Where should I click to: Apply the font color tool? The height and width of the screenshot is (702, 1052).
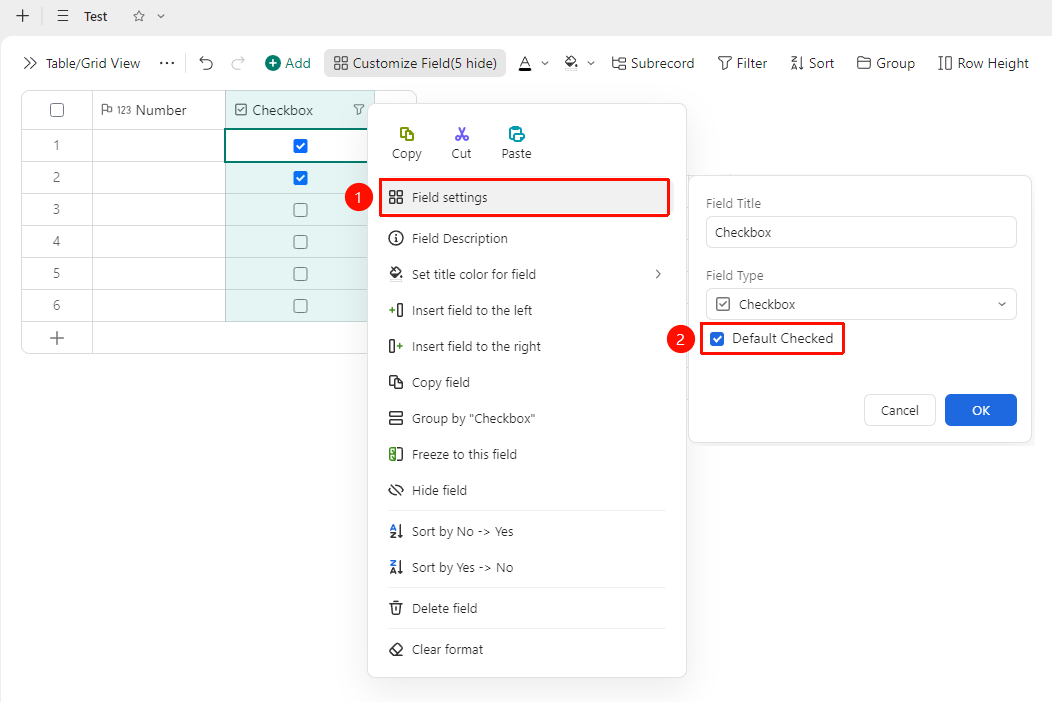[x=525, y=63]
